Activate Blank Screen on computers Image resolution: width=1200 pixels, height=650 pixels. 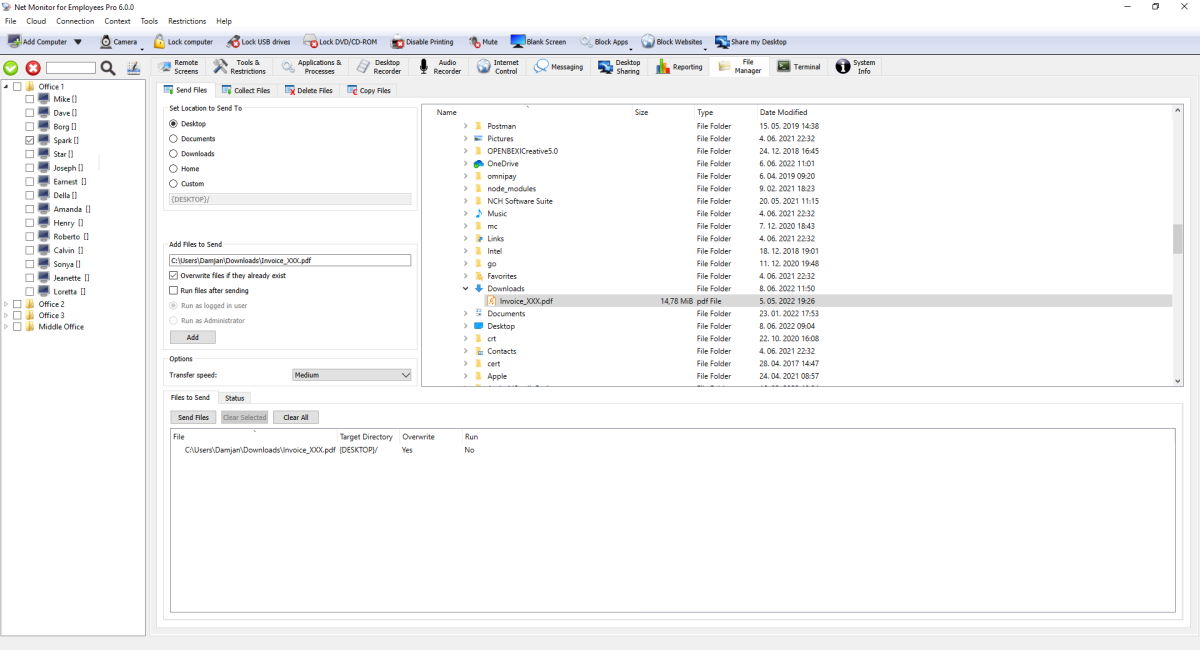pyautogui.click(x=537, y=42)
